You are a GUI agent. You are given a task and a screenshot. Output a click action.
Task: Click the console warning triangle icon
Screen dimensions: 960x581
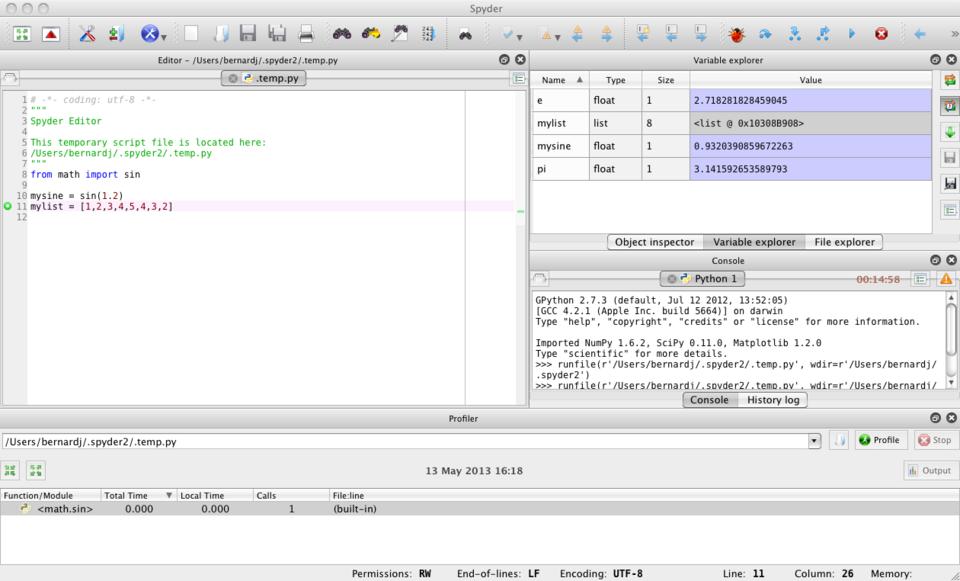click(x=945, y=279)
